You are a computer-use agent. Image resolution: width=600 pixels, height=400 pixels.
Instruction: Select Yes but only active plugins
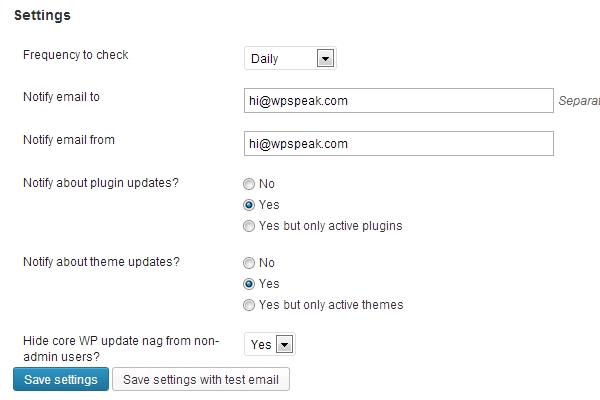pos(249,226)
